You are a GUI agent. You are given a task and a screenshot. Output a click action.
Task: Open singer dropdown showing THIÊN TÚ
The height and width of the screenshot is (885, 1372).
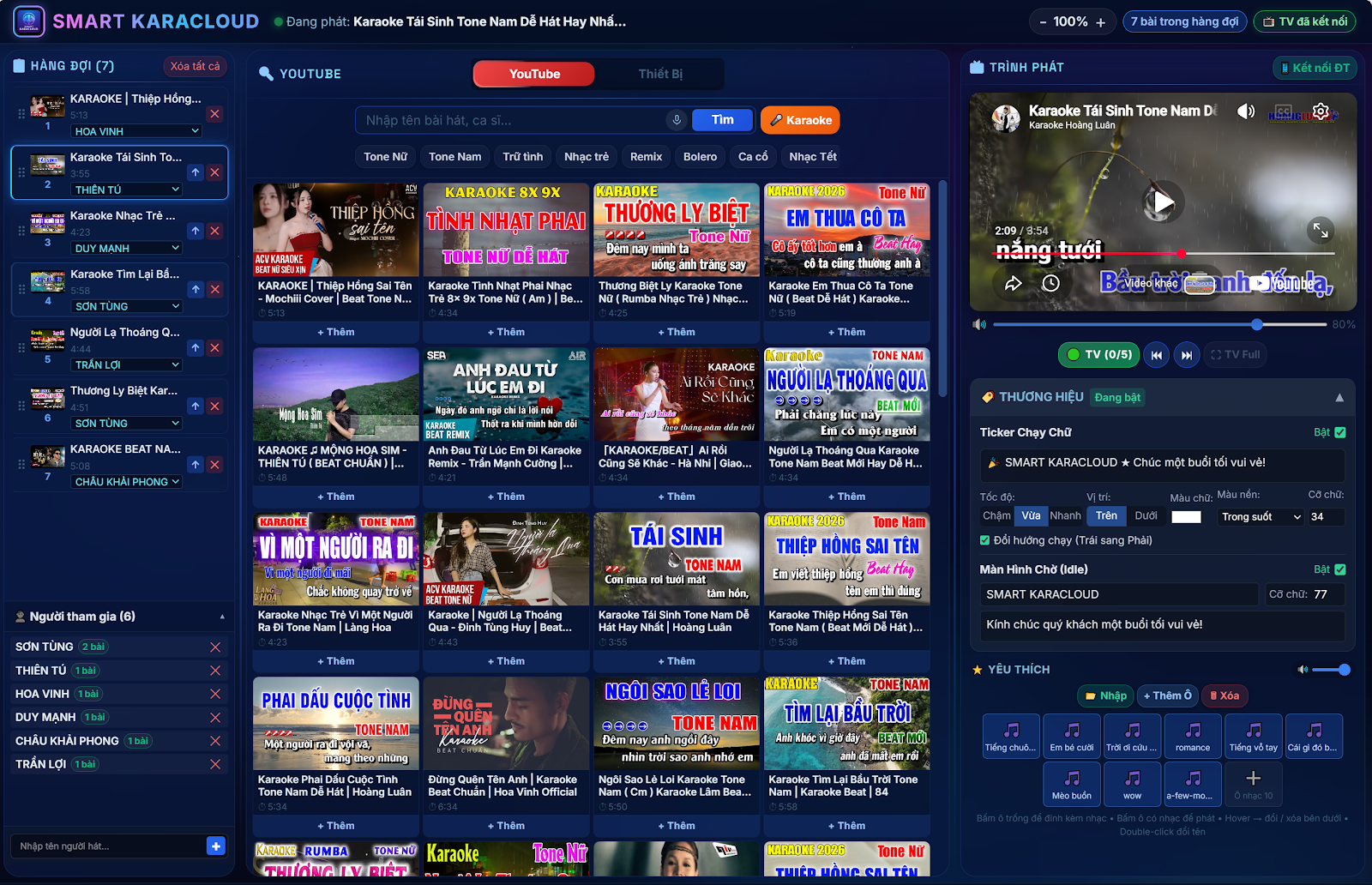126,190
